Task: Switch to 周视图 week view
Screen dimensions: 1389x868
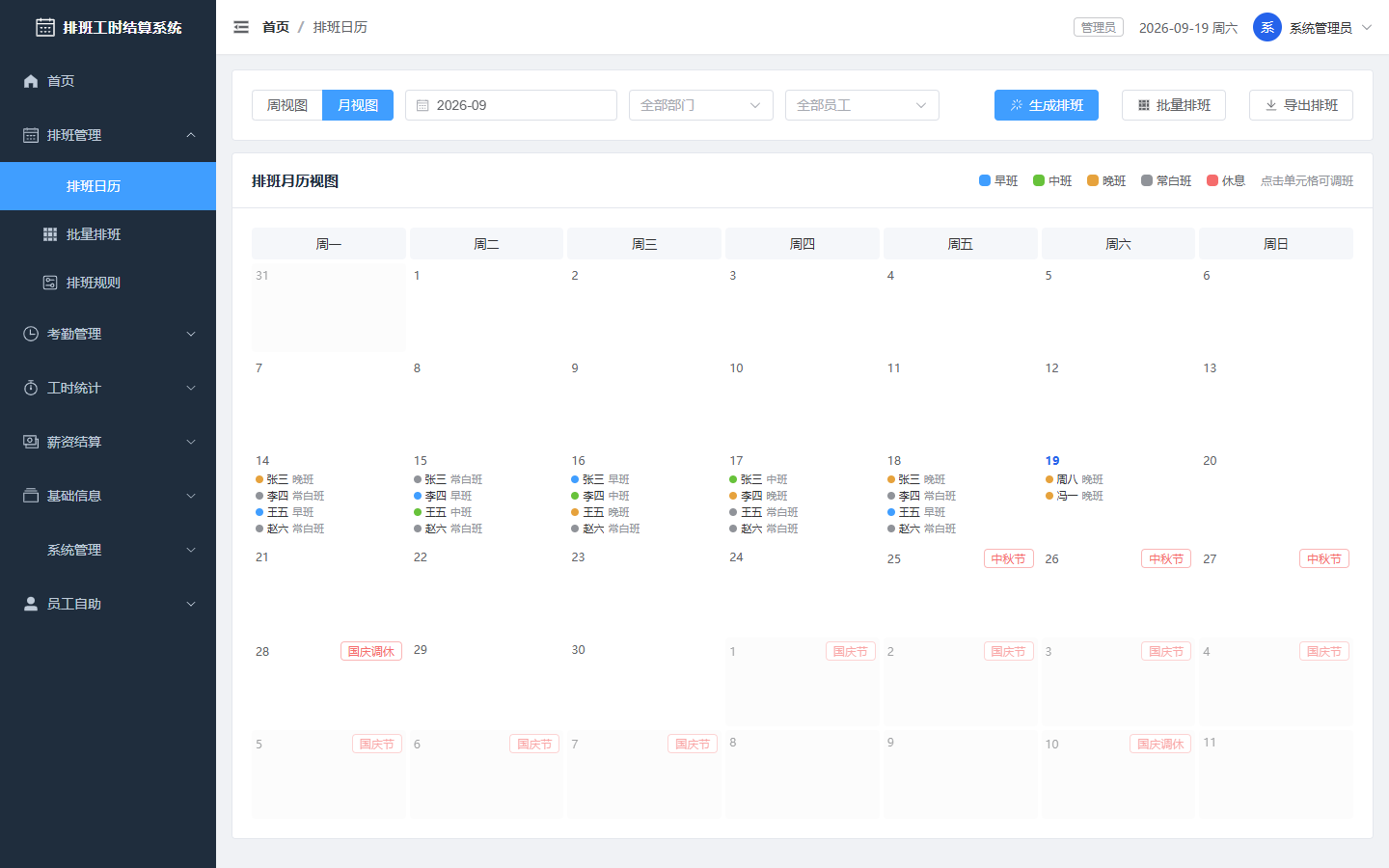Action: (287, 105)
